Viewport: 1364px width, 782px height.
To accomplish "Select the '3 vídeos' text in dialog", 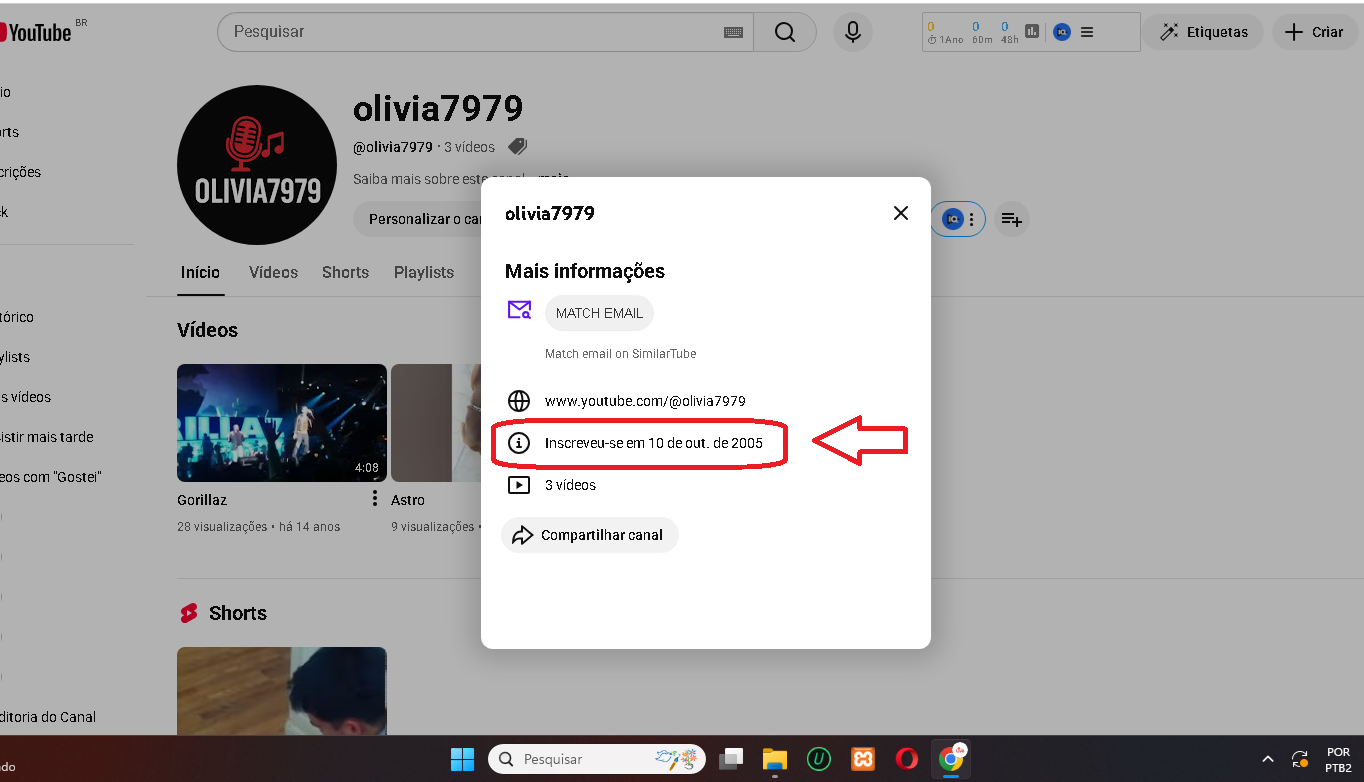I will (x=570, y=485).
